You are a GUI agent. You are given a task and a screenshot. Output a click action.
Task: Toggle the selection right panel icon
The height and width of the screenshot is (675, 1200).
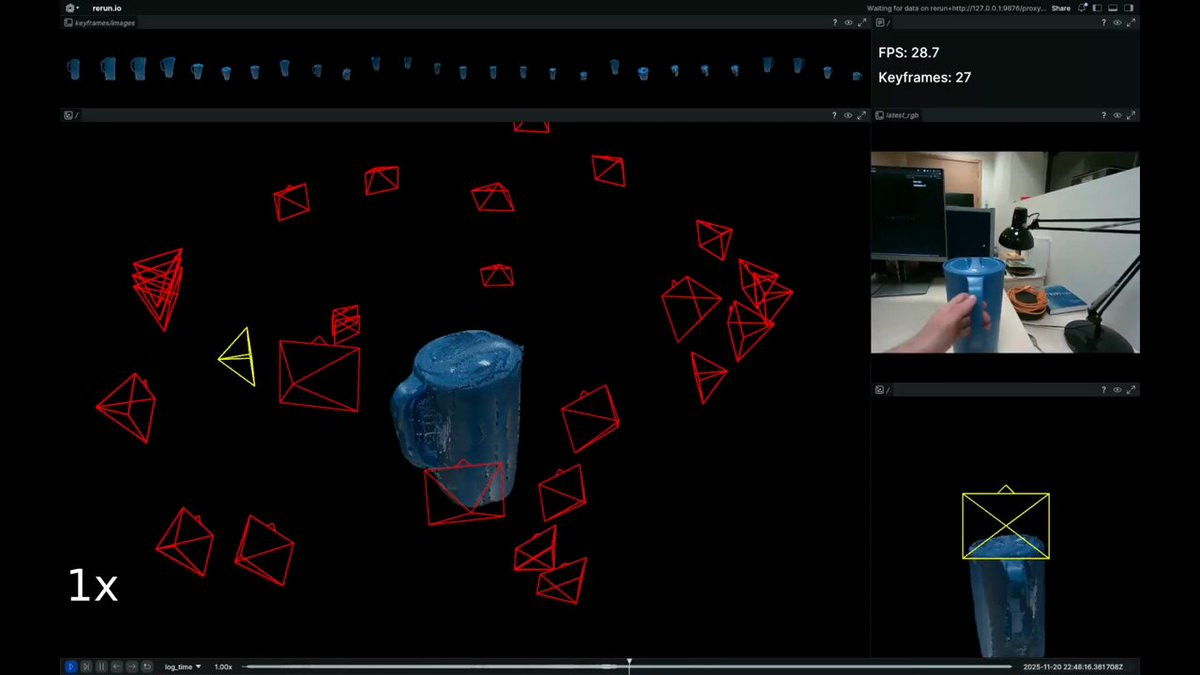pos(1129,7)
